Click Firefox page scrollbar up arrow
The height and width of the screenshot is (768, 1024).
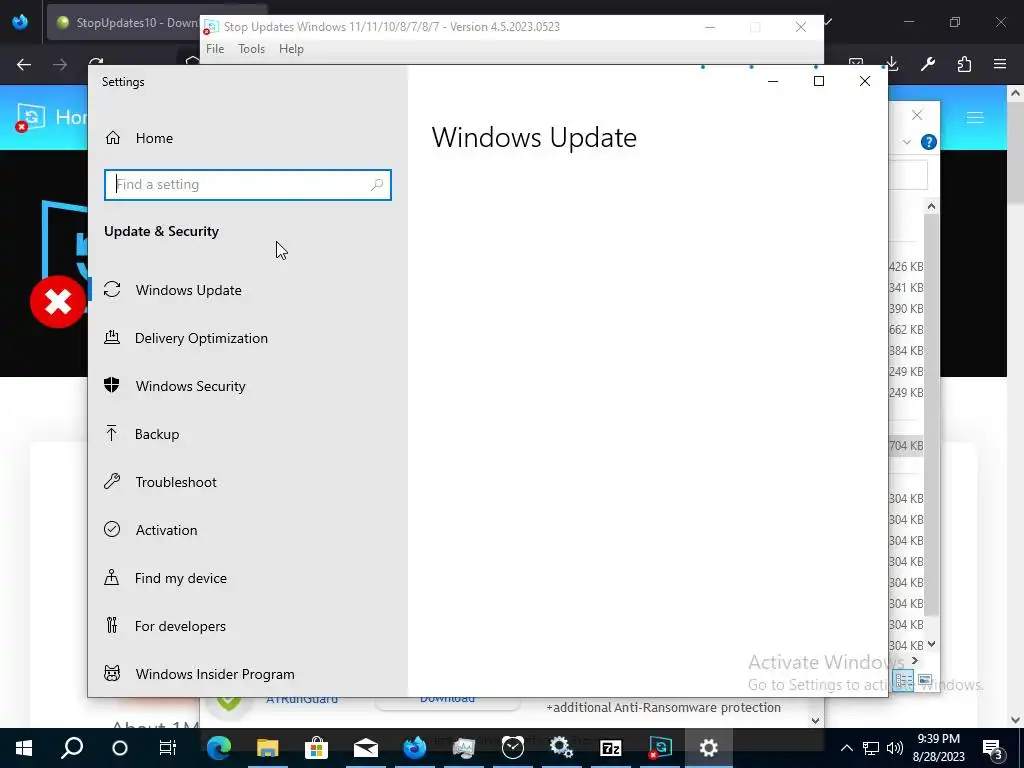tap(1016, 93)
